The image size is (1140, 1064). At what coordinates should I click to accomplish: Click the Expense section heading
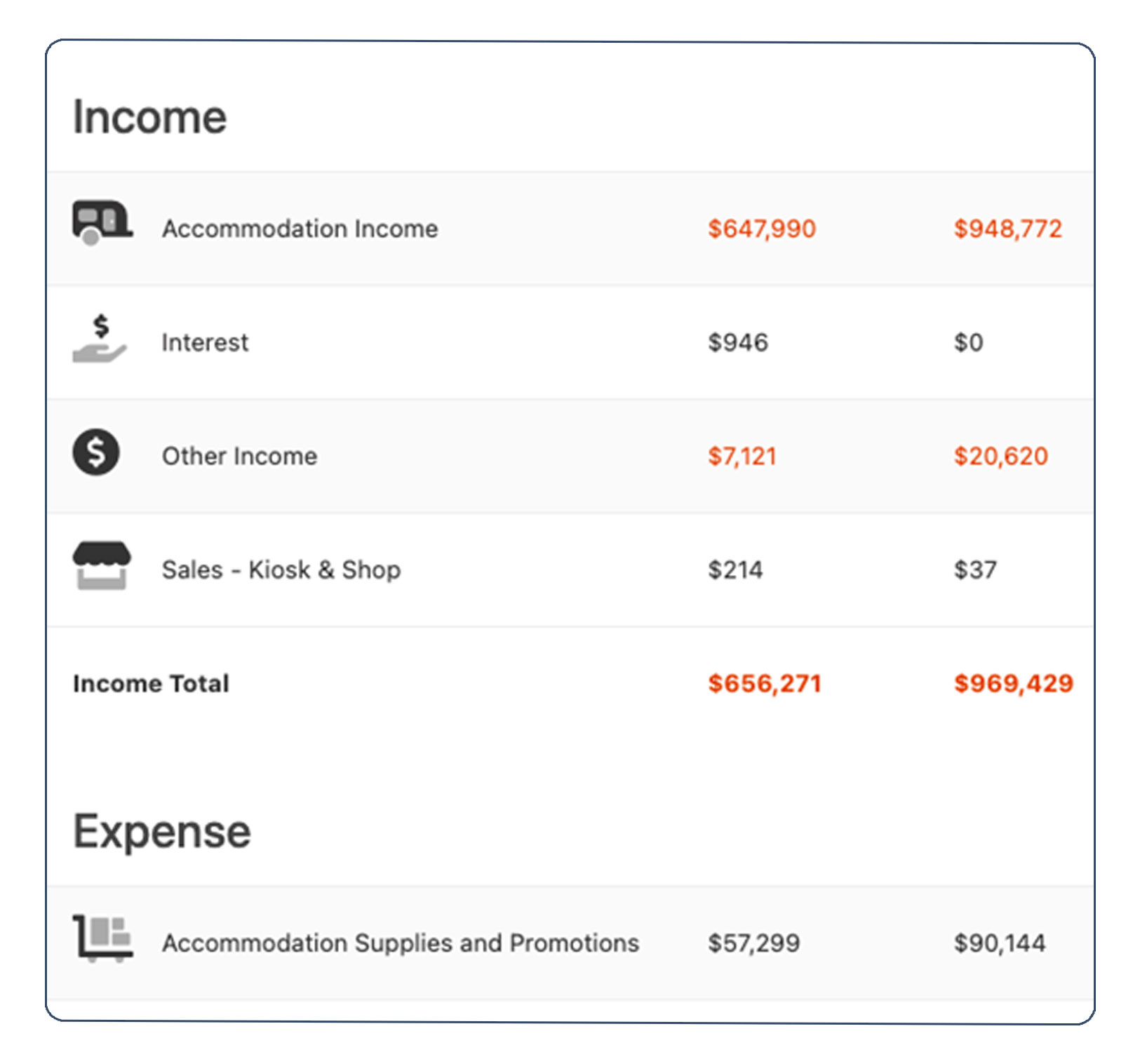coord(161,832)
